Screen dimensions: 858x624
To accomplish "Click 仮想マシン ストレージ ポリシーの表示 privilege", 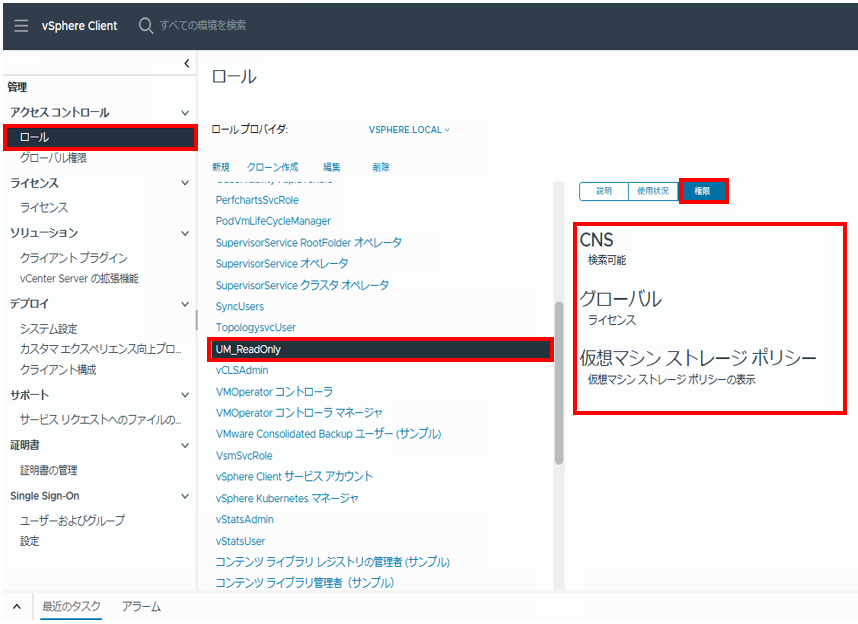I will [671, 379].
